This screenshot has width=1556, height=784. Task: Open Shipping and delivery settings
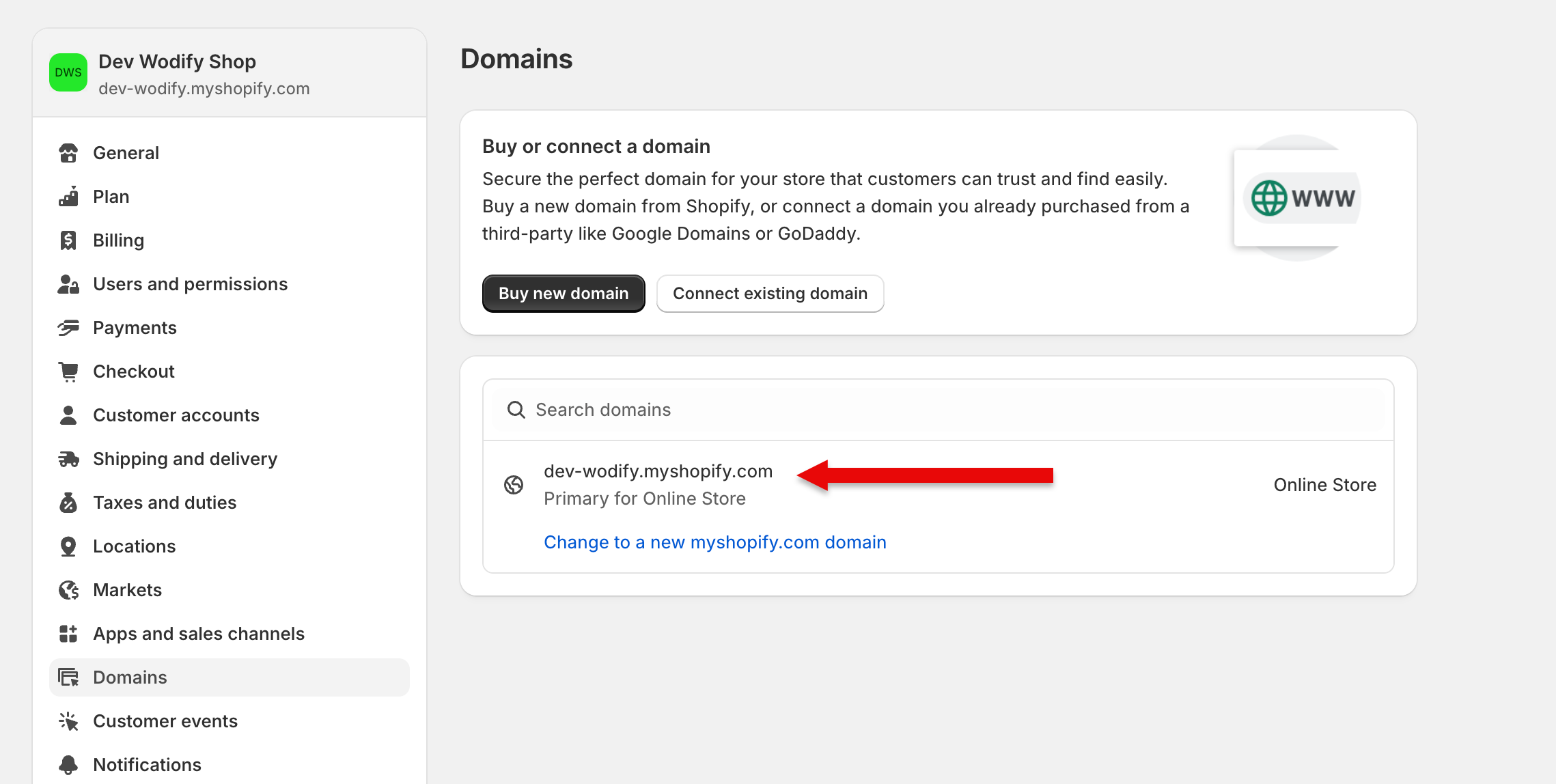230,459
